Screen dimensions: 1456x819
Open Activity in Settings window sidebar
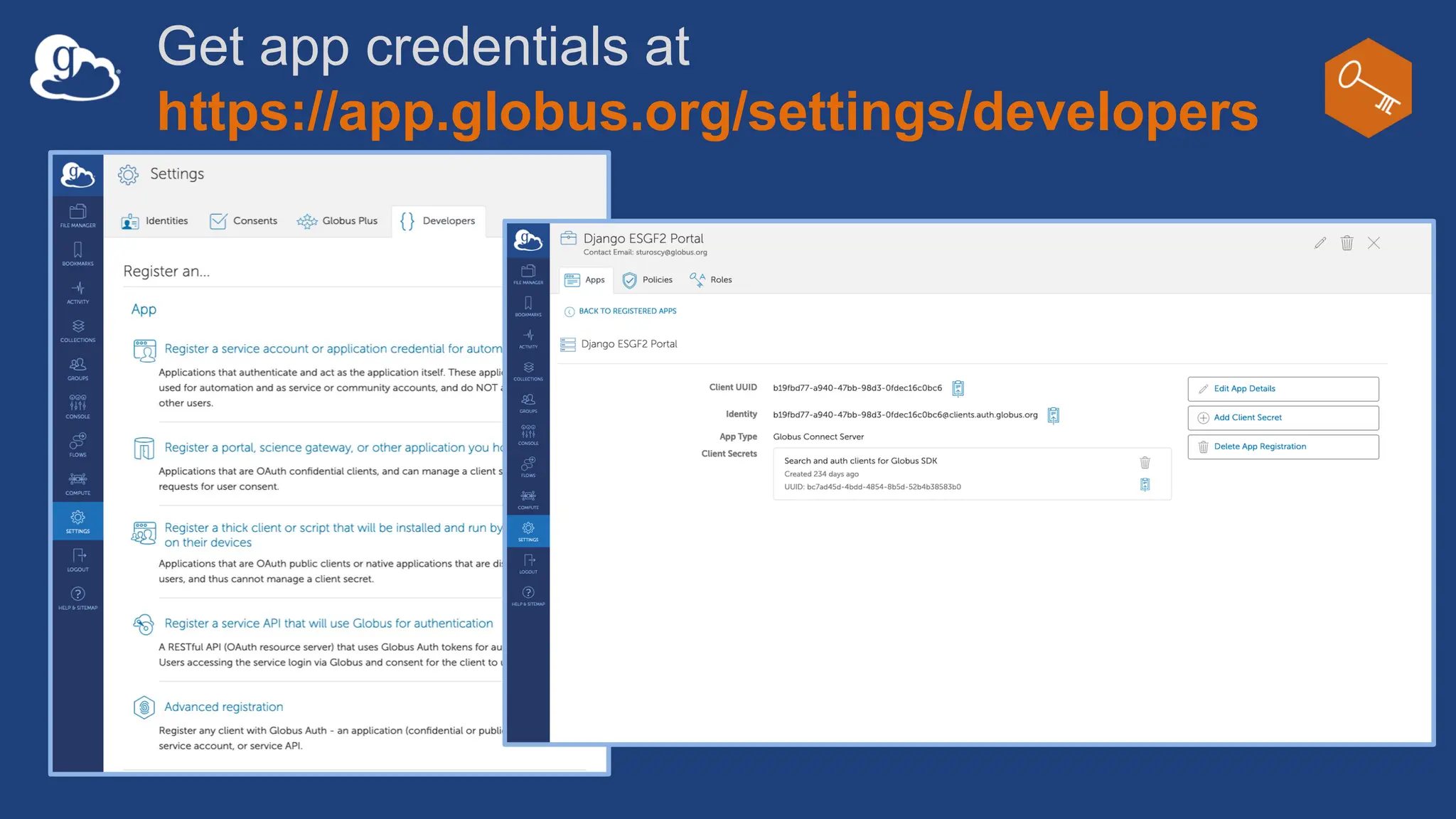(77, 292)
